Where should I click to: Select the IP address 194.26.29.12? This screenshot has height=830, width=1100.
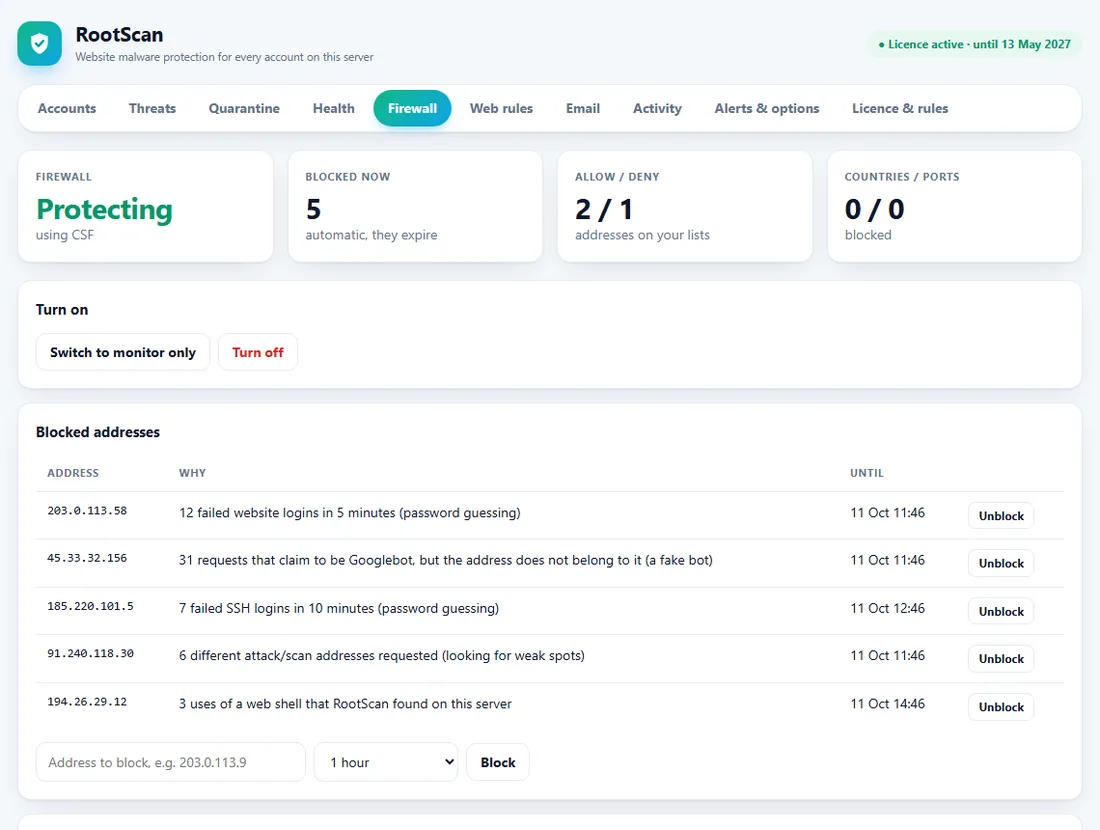[x=87, y=702]
